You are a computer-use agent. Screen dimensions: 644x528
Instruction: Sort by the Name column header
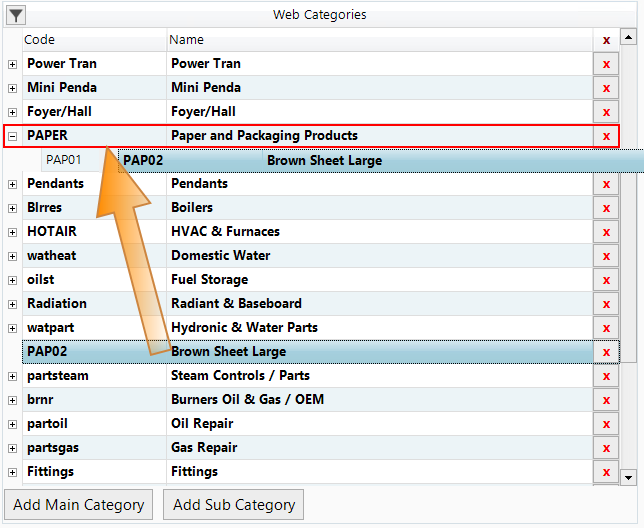380,40
